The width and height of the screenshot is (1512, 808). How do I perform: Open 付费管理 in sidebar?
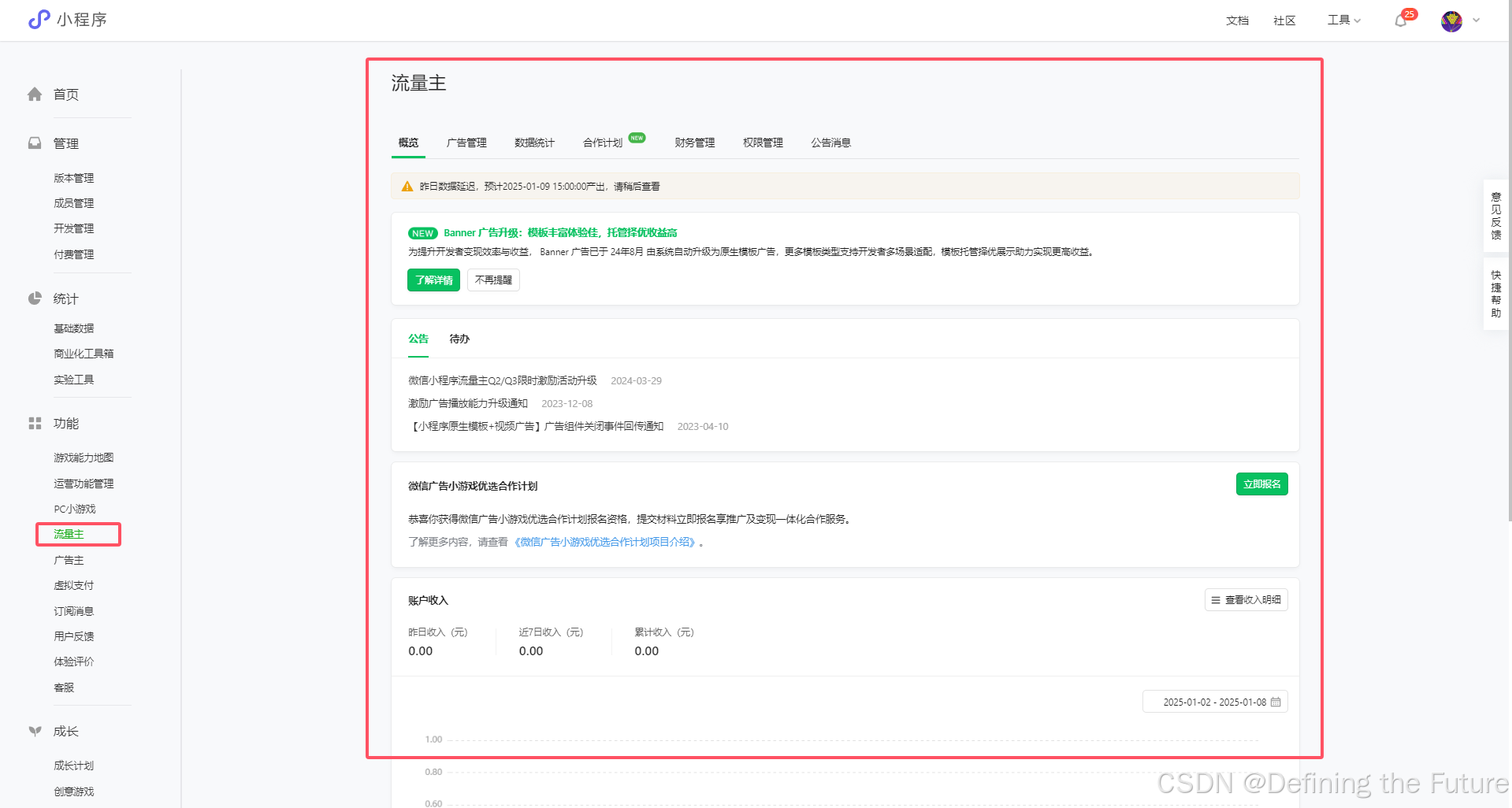coord(73,254)
